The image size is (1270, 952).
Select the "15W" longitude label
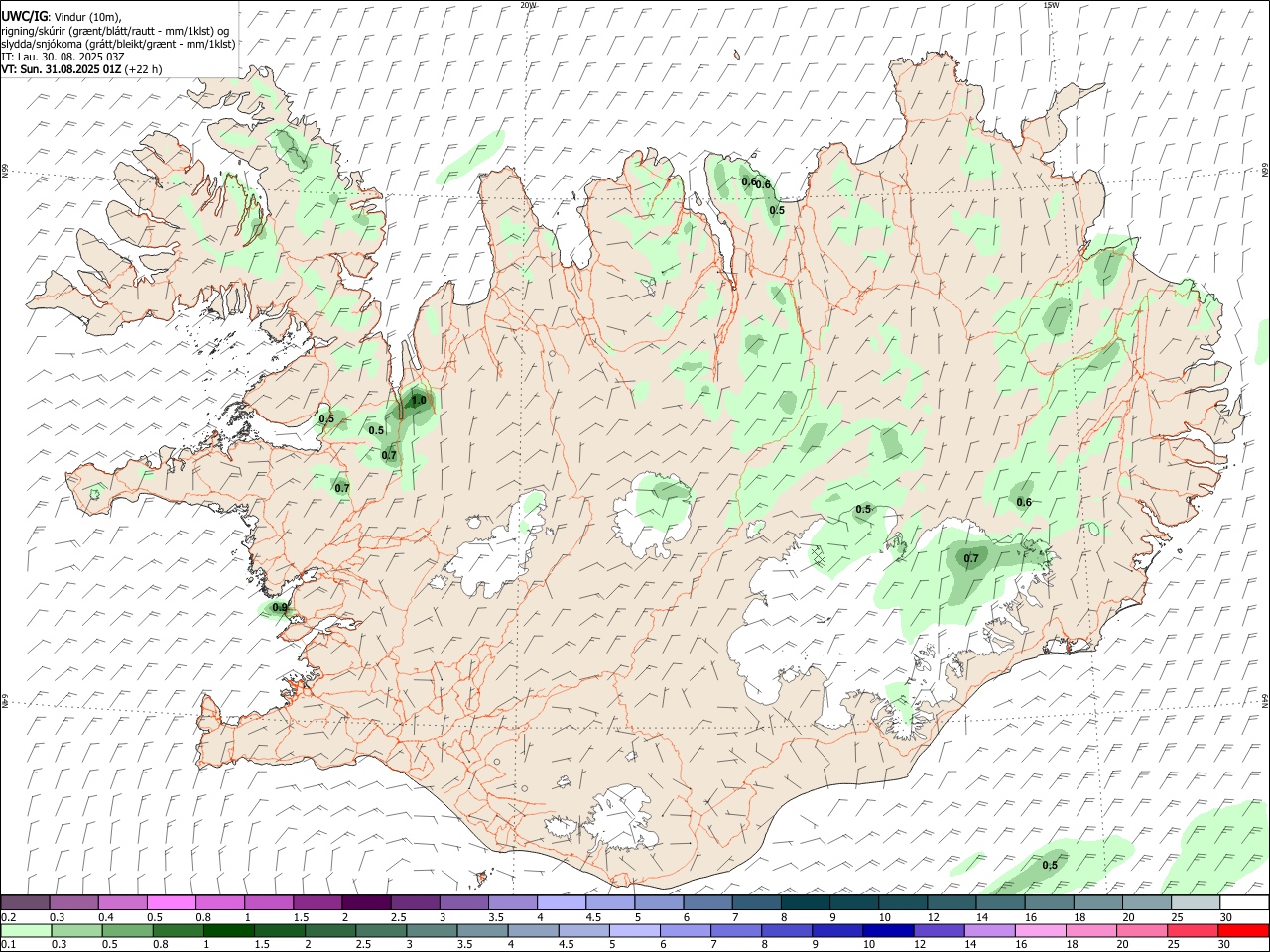[x=1051, y=5]
